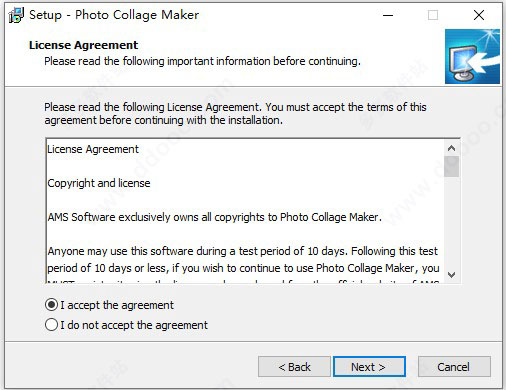Click the greyed-out maximize button

tap(433, 15)
